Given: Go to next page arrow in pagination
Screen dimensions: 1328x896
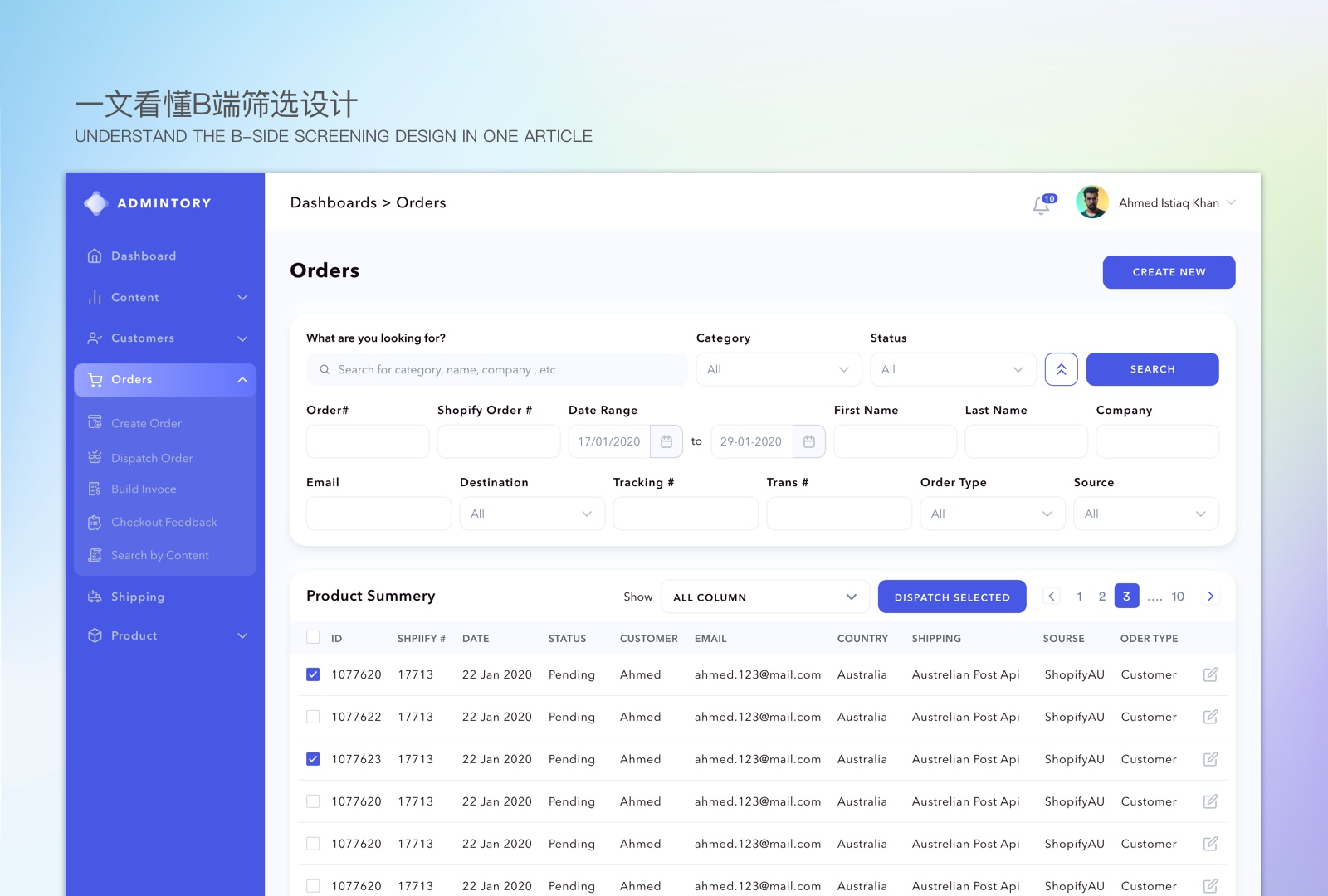Looking at the screenshot, I should [1211, 597].
